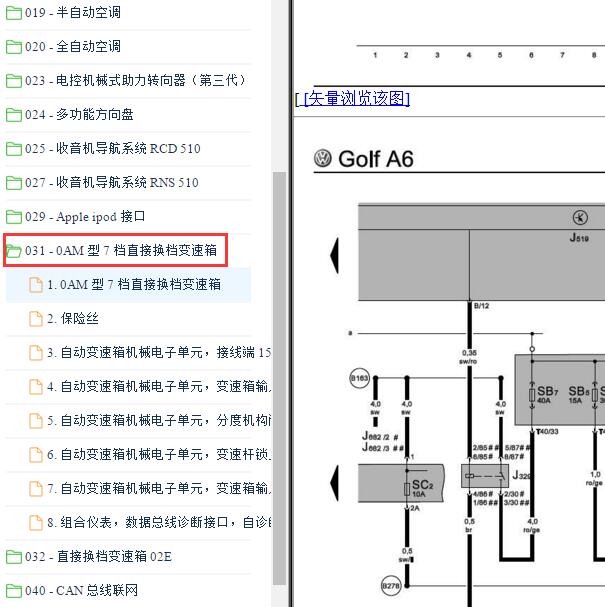Expand 025 - 收音机导航系统 RCD 510
Image resolution: width=605 pixels, height=607 pixels.
coord(113,149)
